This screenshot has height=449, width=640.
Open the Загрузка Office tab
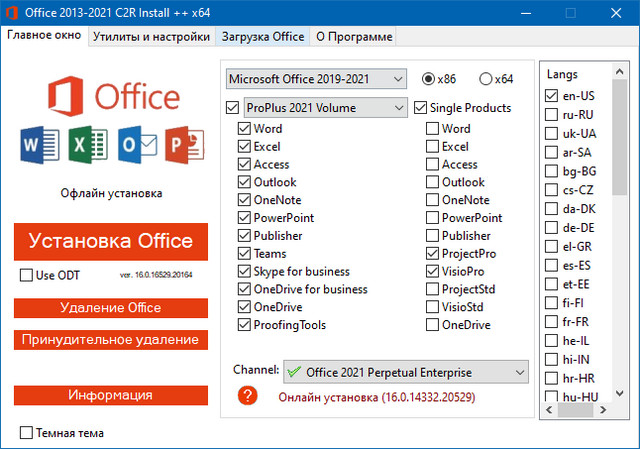263,37
